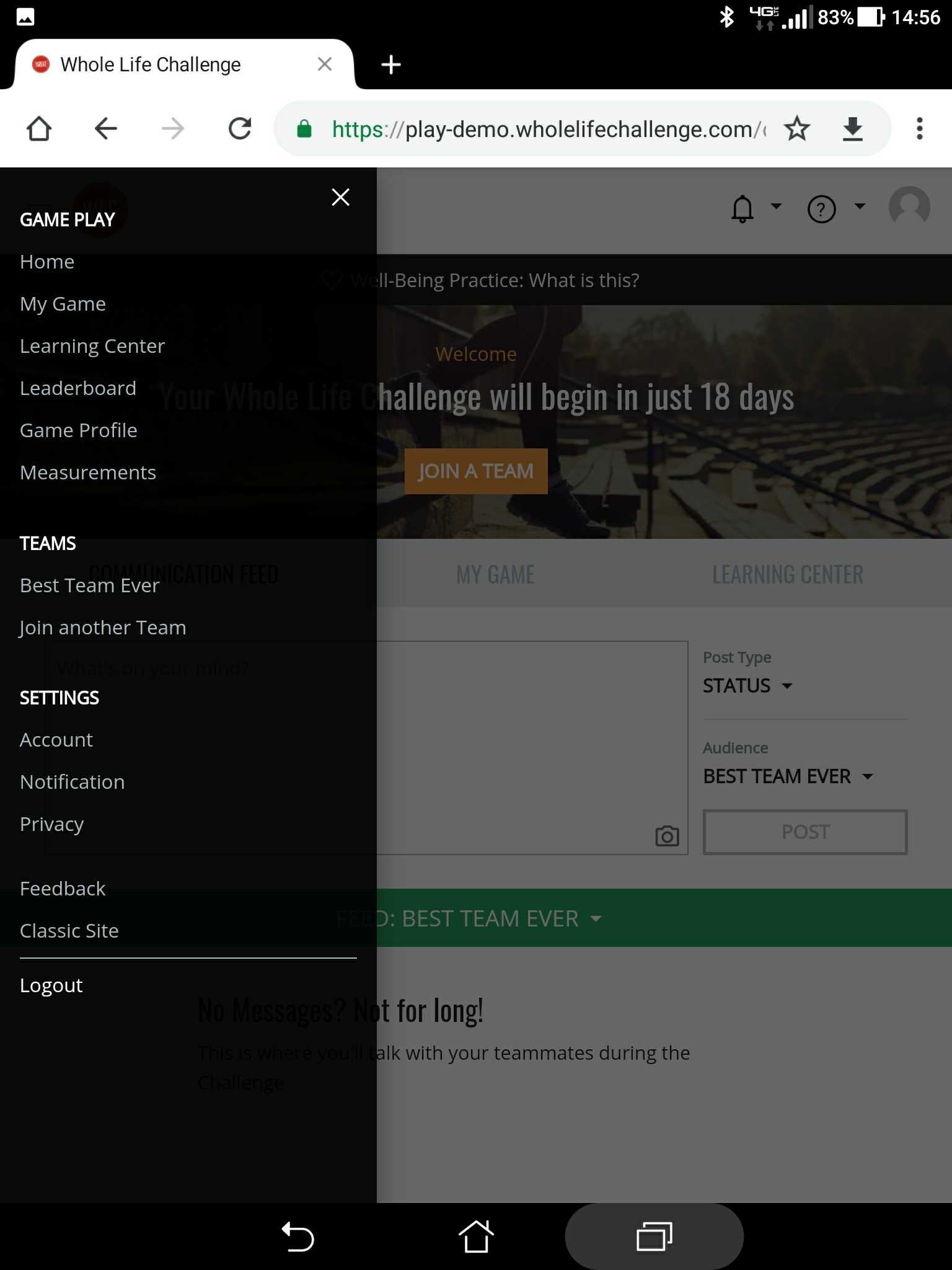Reload the page
Image resolution: width=952 pixels, height=1270 pixels.
[240, 129]
